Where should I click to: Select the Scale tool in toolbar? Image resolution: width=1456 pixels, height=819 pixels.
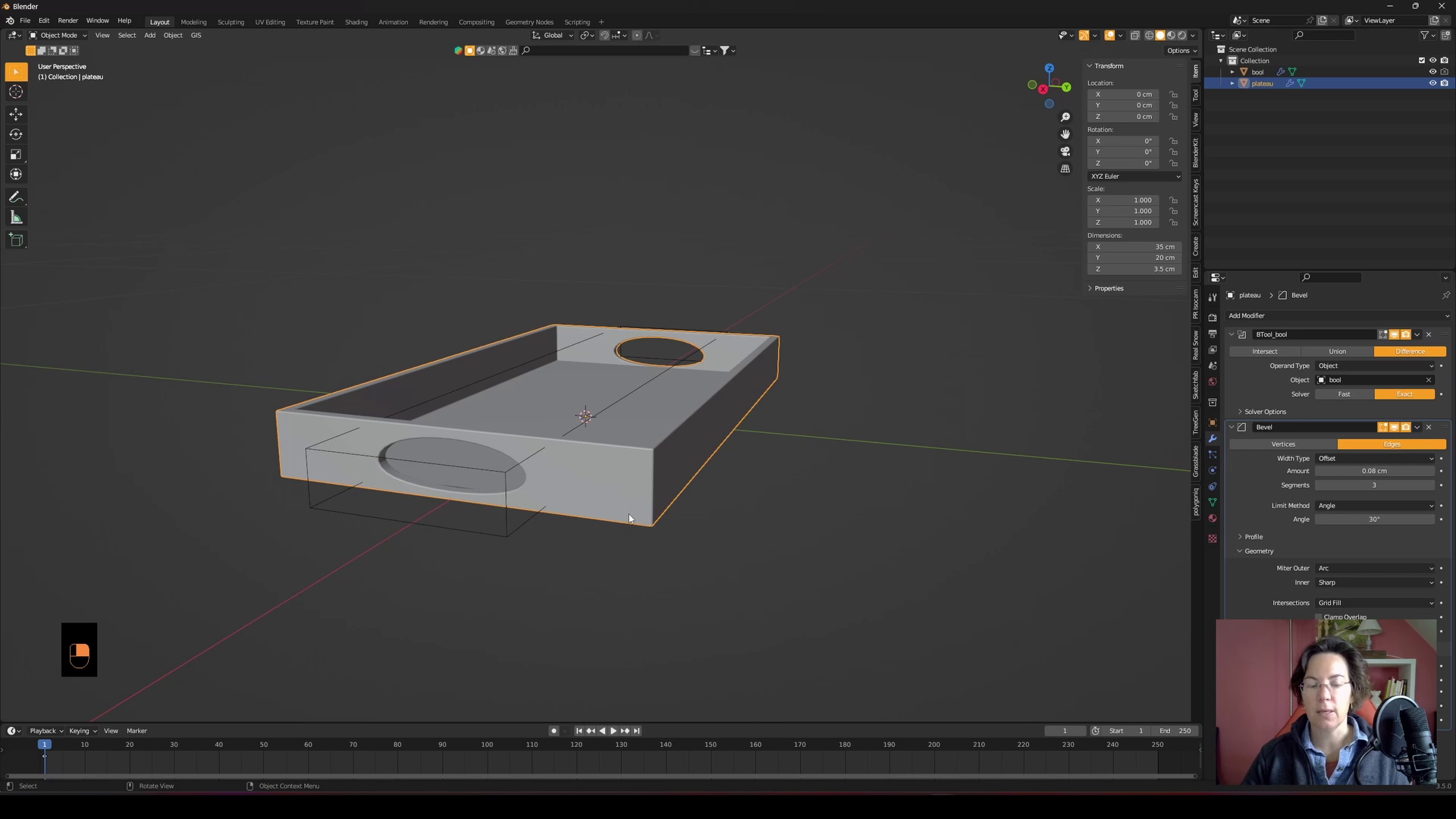click(x=16, y=155)
